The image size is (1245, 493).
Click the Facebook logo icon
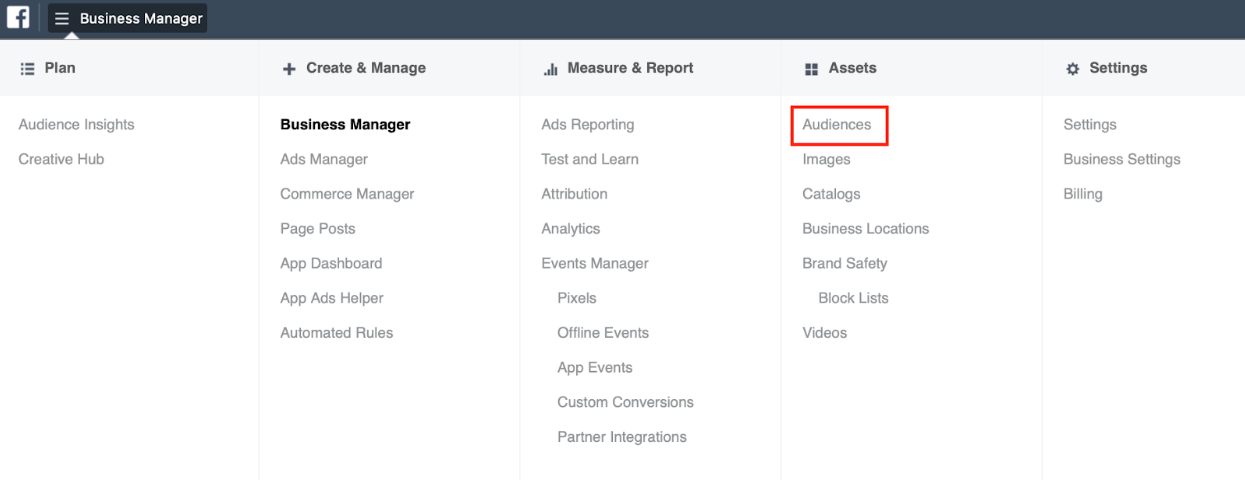[18, 18]
